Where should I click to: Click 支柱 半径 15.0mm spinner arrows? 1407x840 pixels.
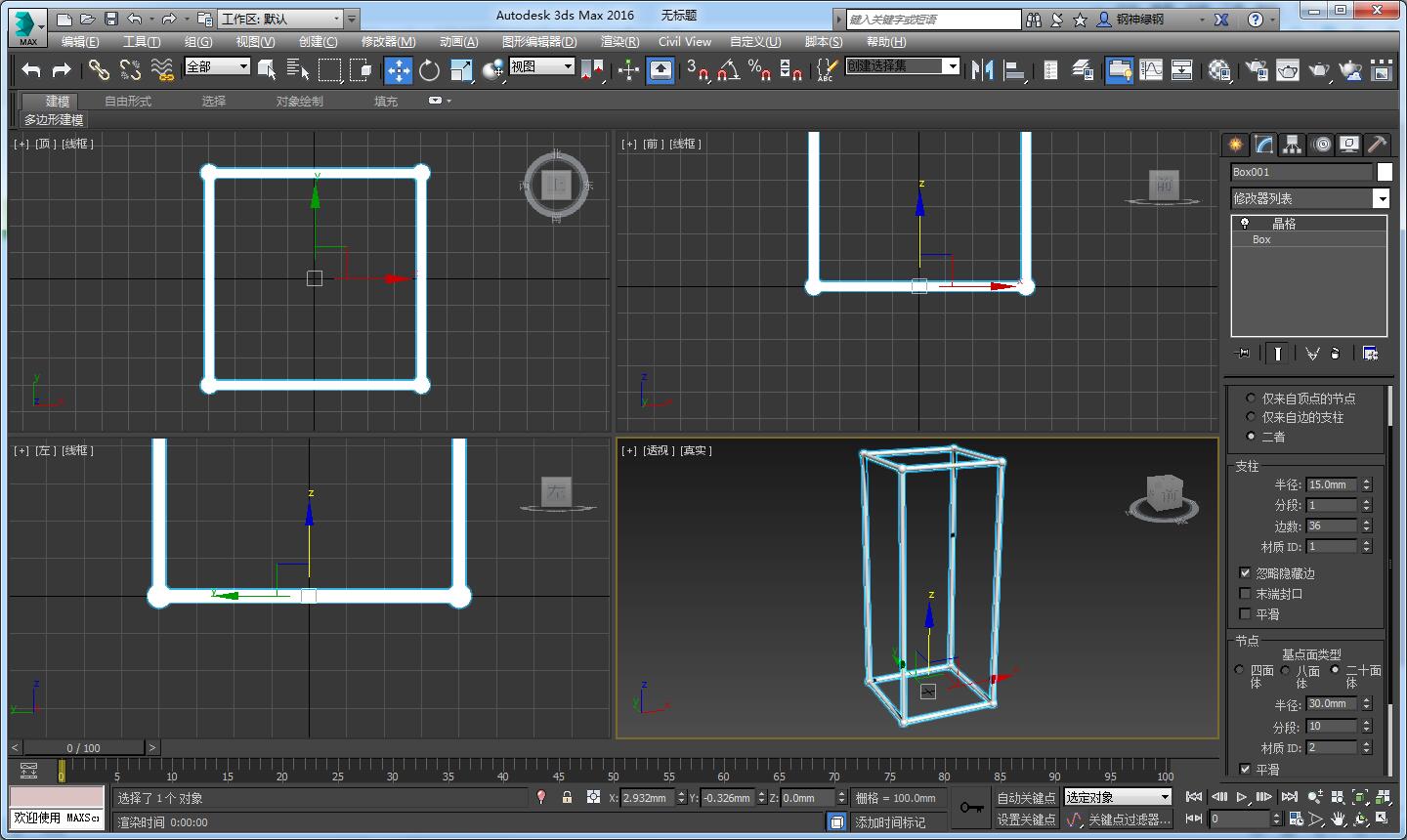pyautogui.click(x=1367, y=484)
